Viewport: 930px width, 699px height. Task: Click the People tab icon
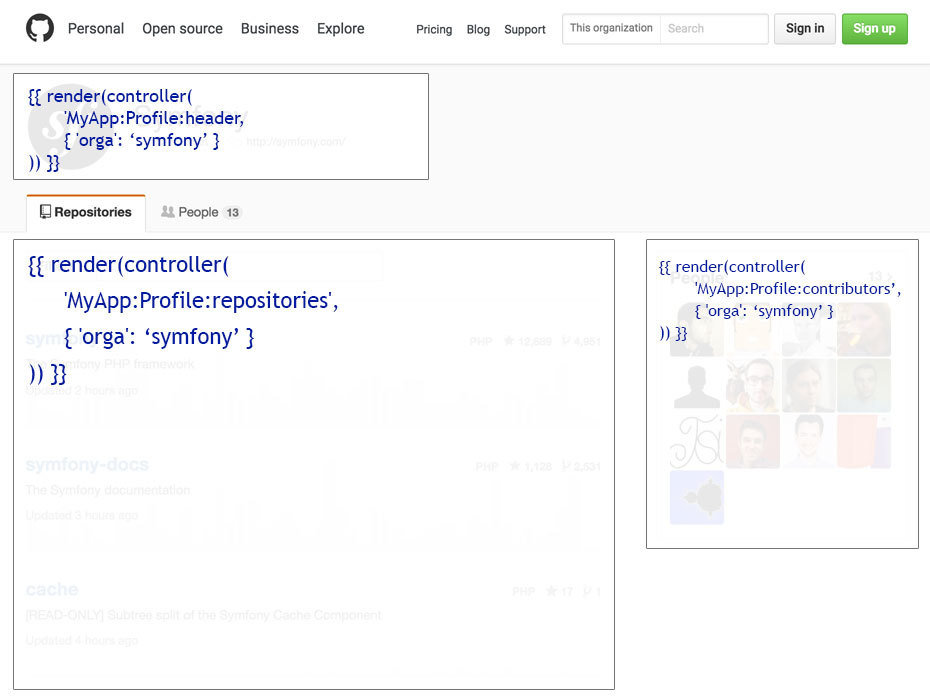click(x=168, y=212)
